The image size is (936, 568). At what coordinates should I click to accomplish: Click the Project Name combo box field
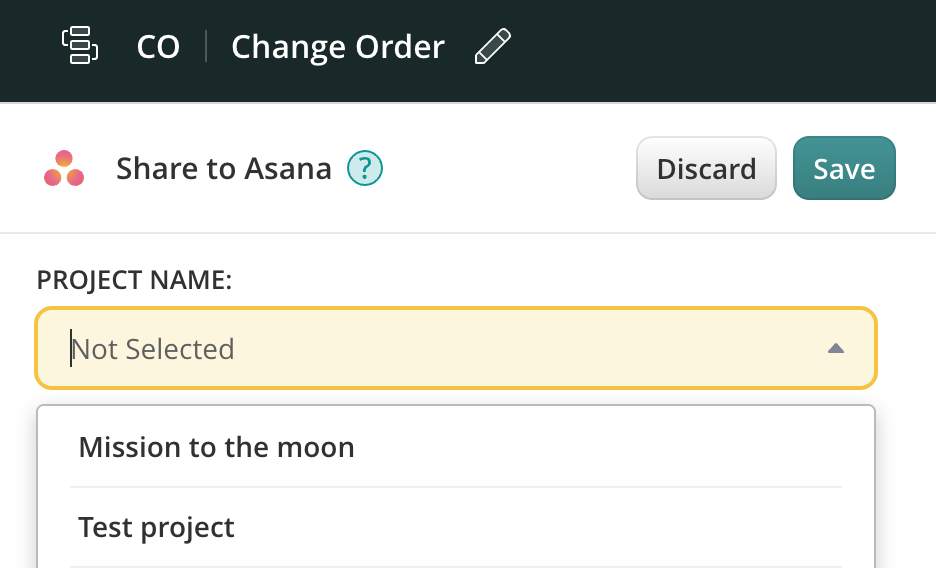456,348
